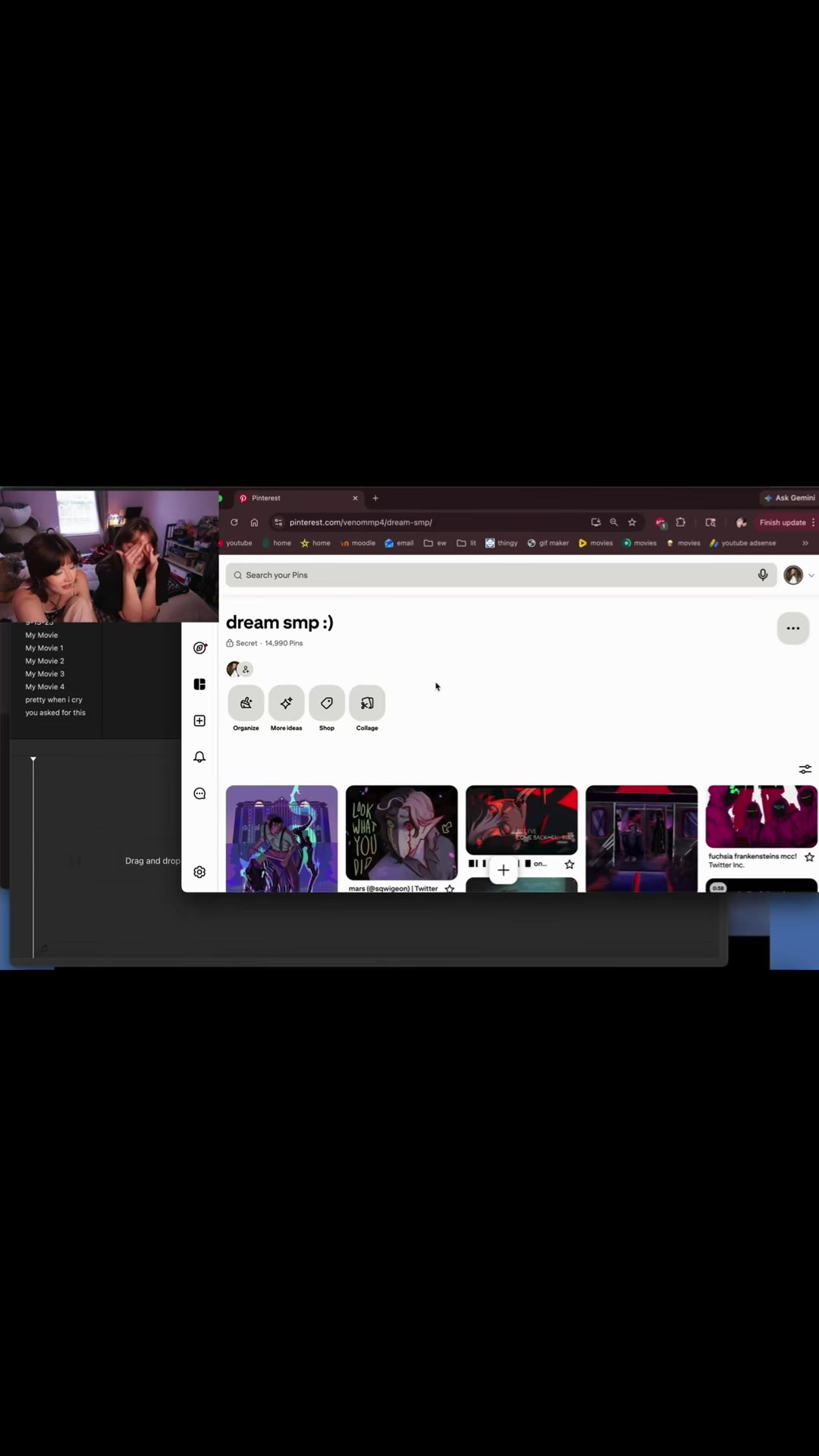Close the Pinterest tab
Screen dimensions: 819x1456
(x=355, y=498)
